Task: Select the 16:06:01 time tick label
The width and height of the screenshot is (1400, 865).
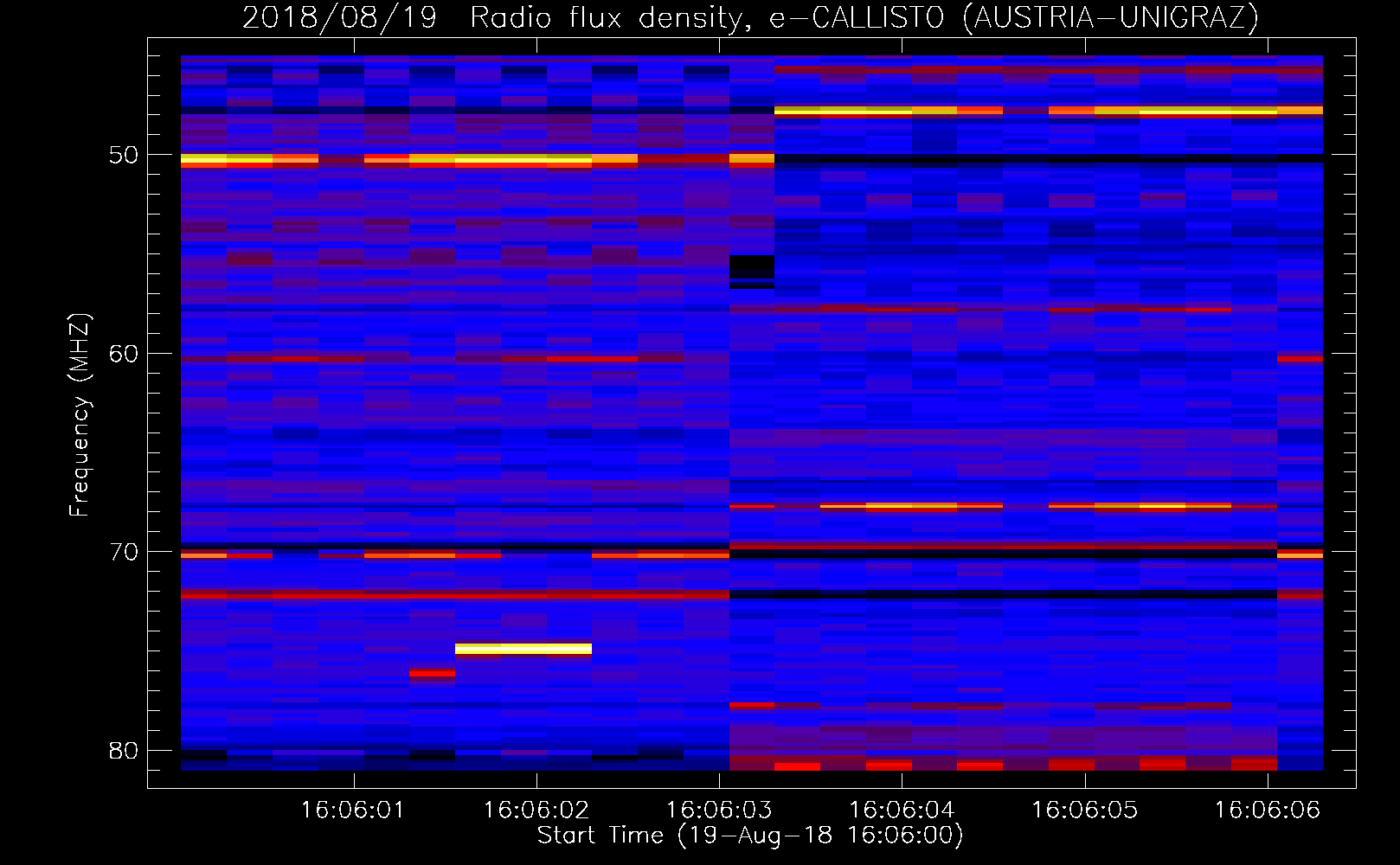Action: [x=353, y=810]
